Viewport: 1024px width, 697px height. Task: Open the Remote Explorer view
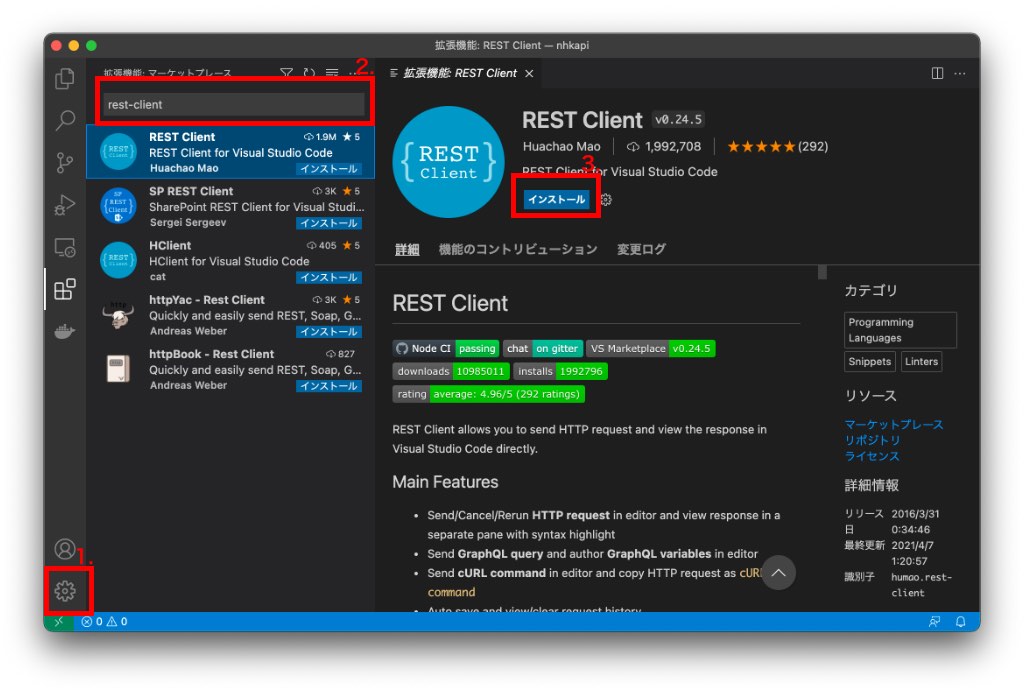coord(65,247)
